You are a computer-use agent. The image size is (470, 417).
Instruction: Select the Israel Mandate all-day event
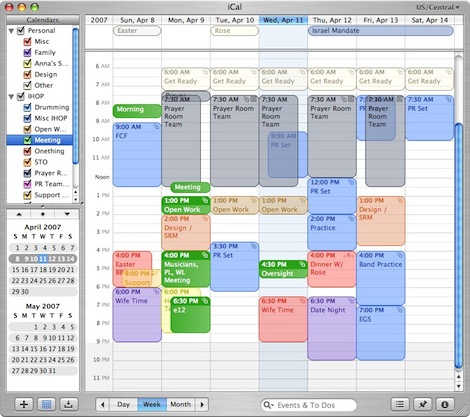click(x=381, y=31)
